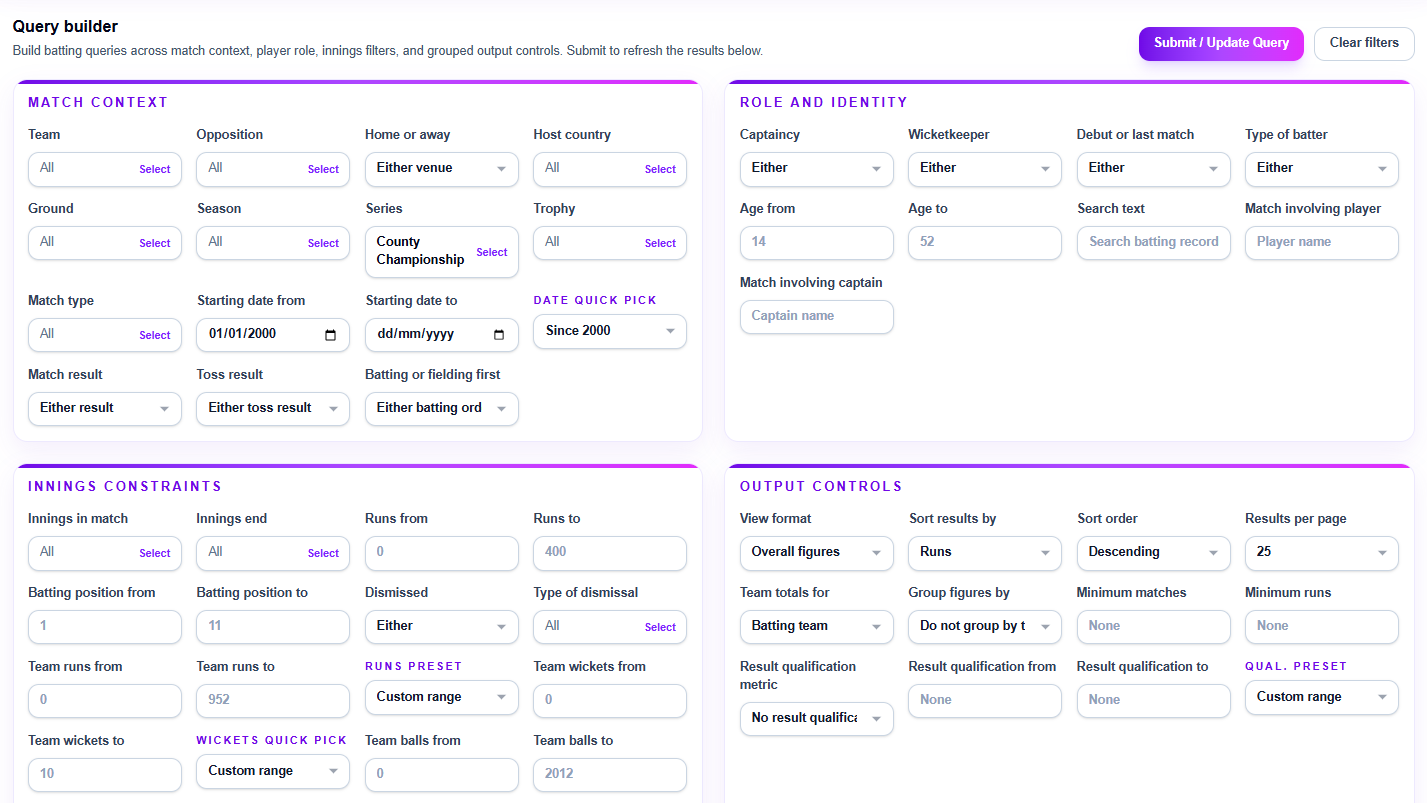Click the Match involving captain field
1427x803 pixels.
[817, 317]
